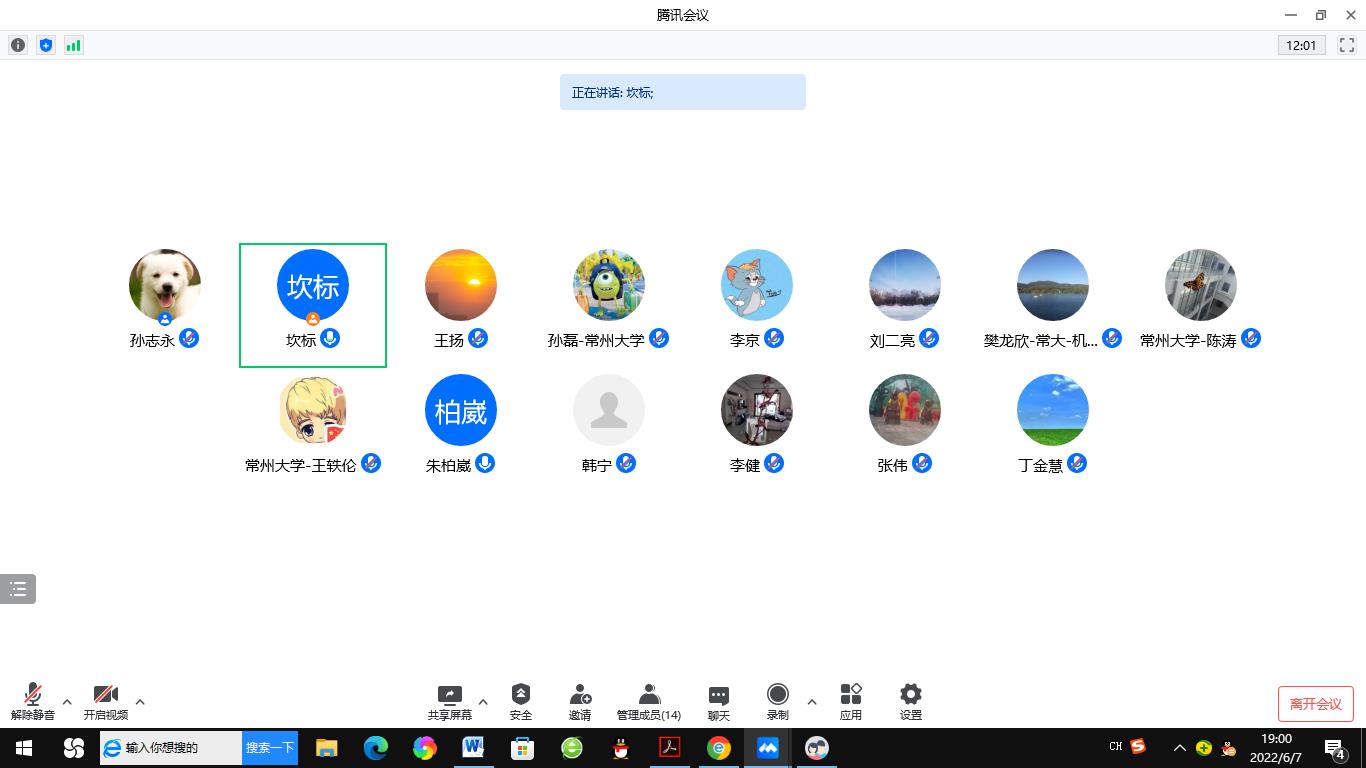Turn on camera with 开启视频
Screen dimensions: 1366x768
tap(106, 702)
